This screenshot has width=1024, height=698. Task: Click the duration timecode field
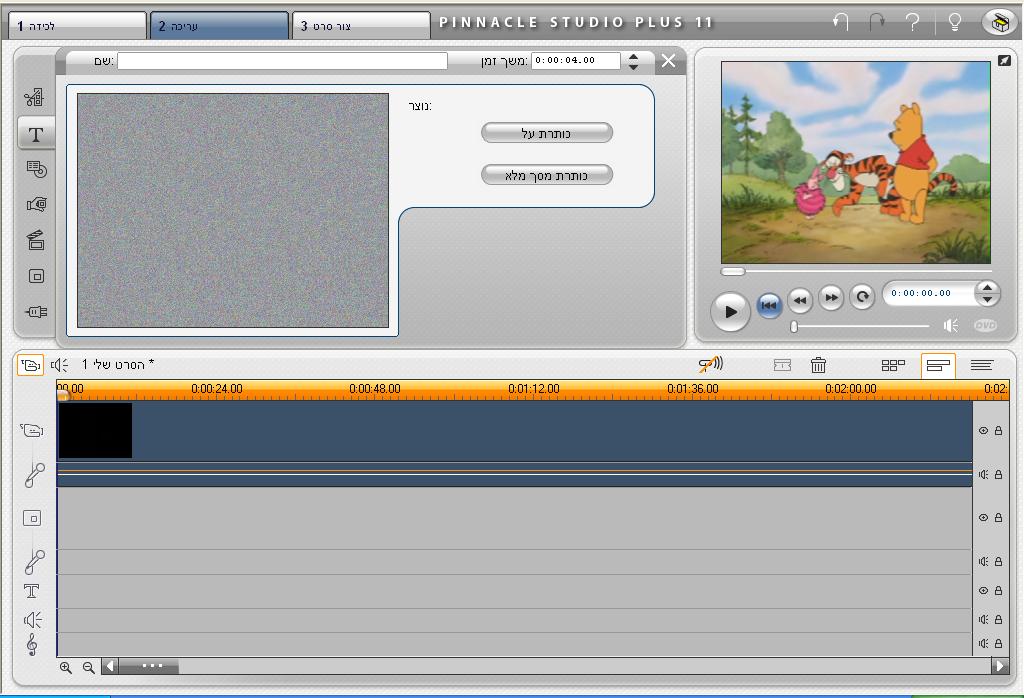(575, 61)
